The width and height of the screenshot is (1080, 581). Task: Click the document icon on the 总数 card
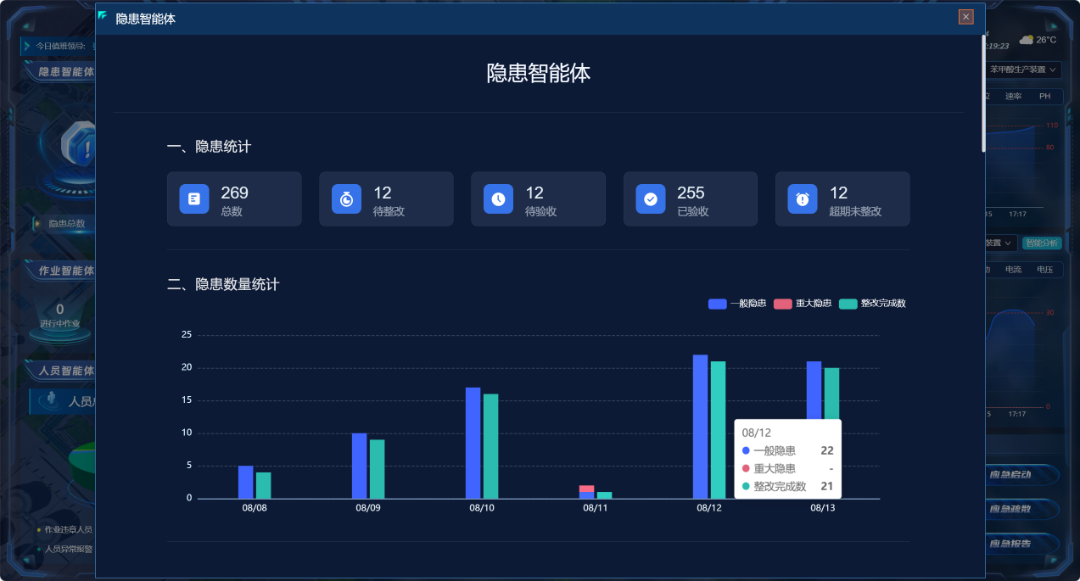tap(194, 199)
